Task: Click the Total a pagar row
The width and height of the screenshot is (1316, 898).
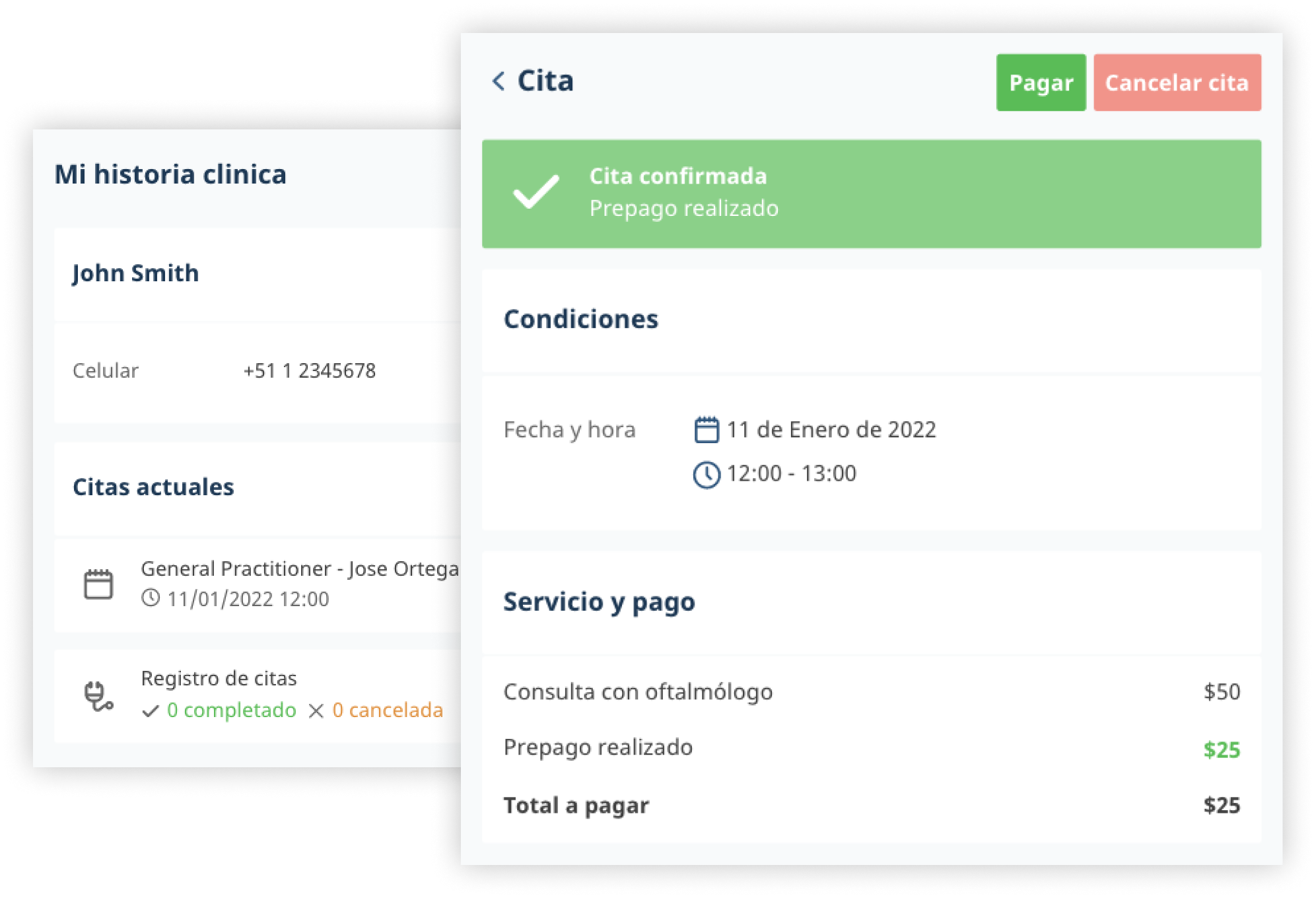Action: 871,805
